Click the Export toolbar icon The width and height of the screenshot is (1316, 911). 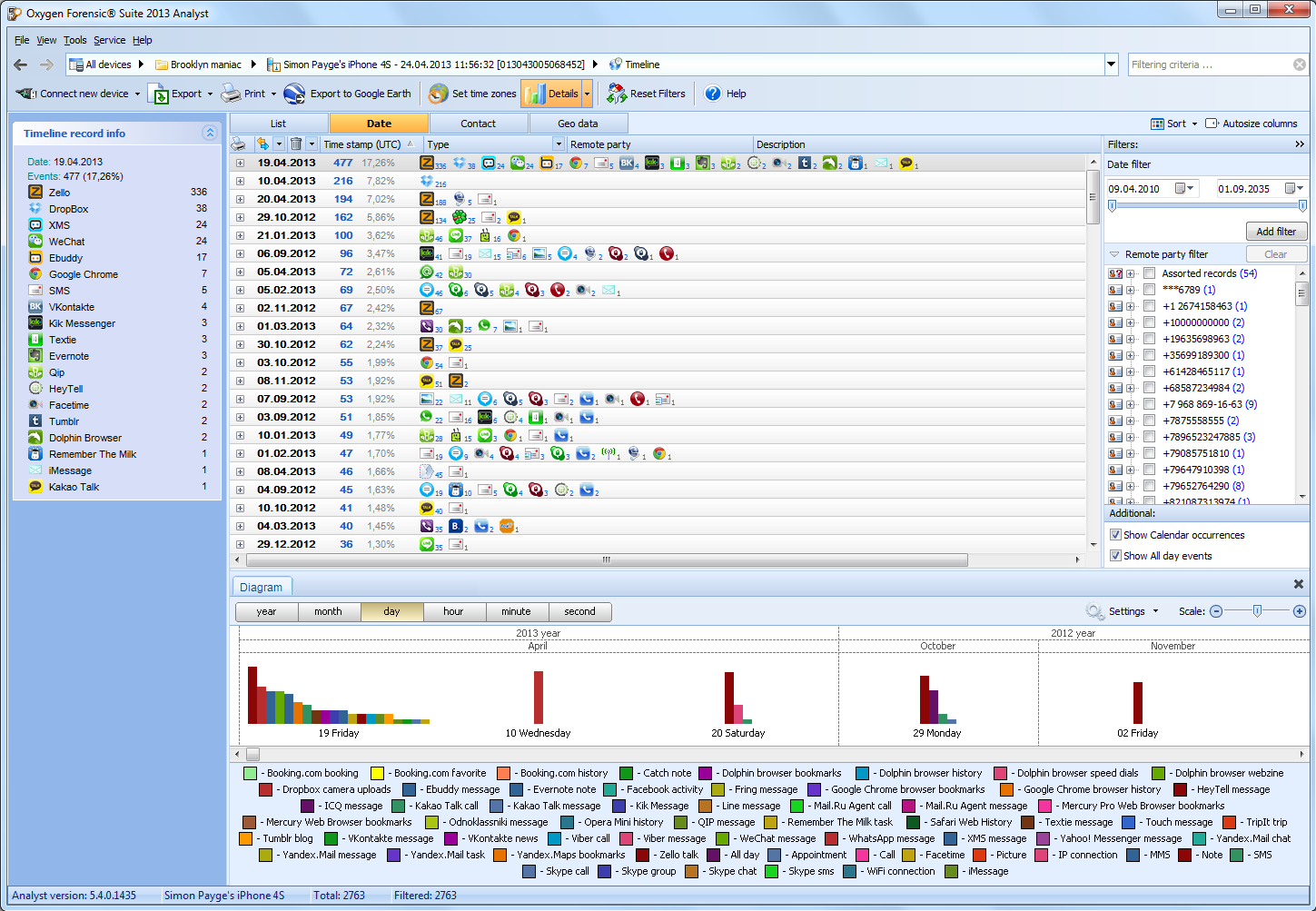coord(158,94)
